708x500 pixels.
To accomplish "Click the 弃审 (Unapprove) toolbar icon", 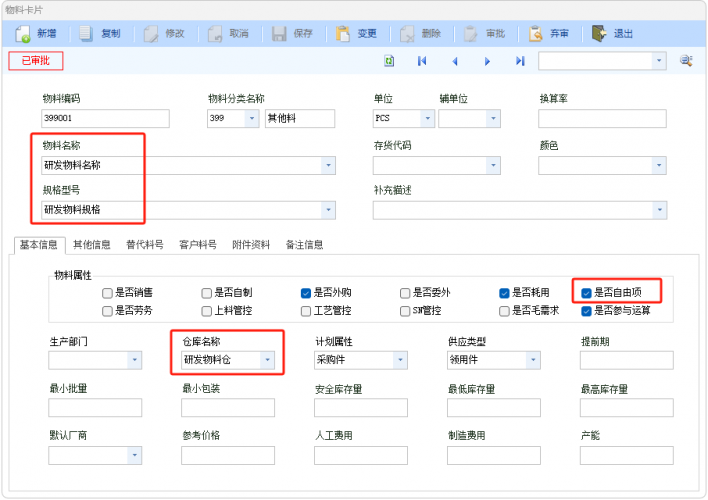I will [x=535, y=33].
